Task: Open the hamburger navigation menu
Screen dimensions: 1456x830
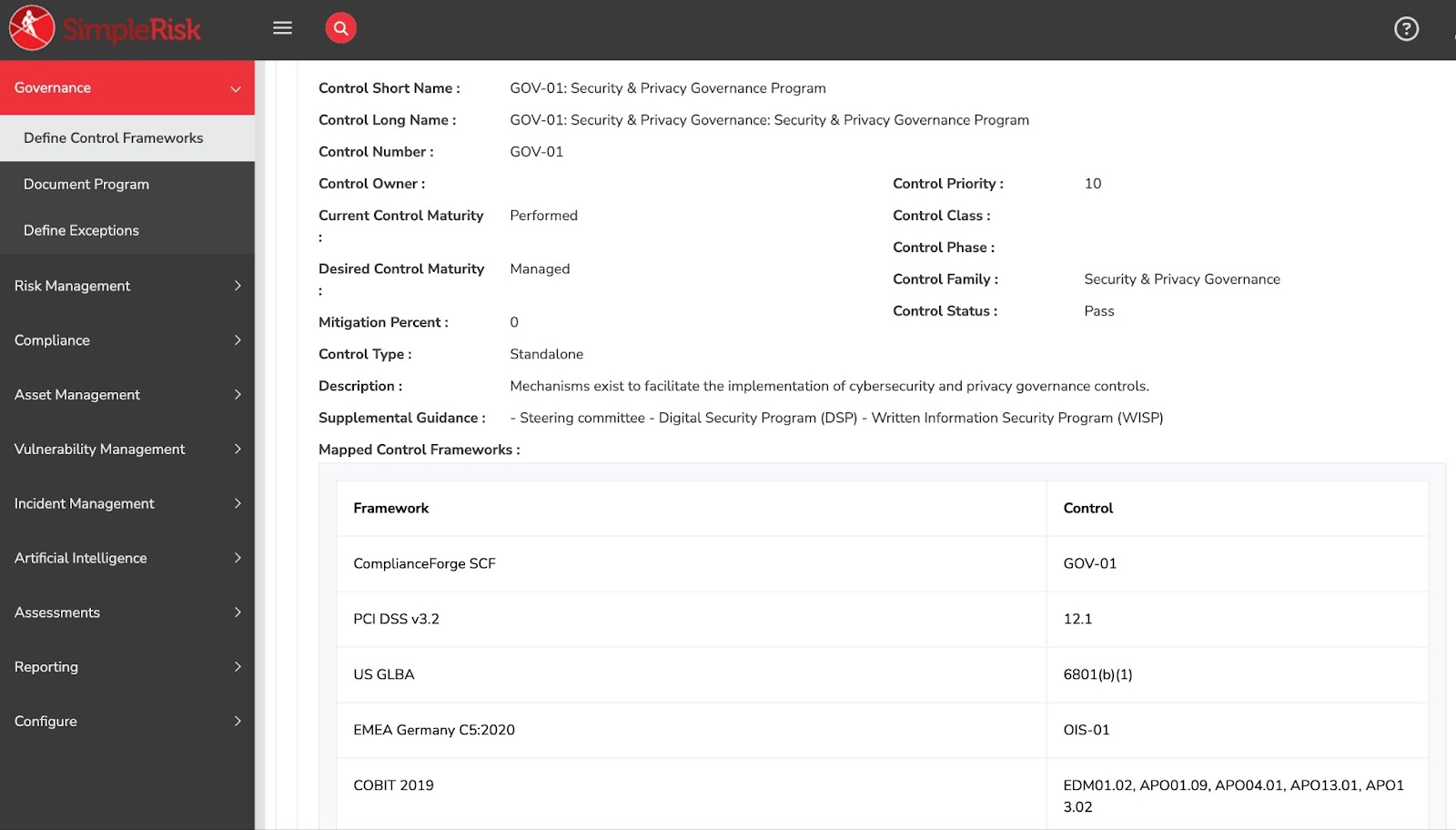Action: point(282,27)
